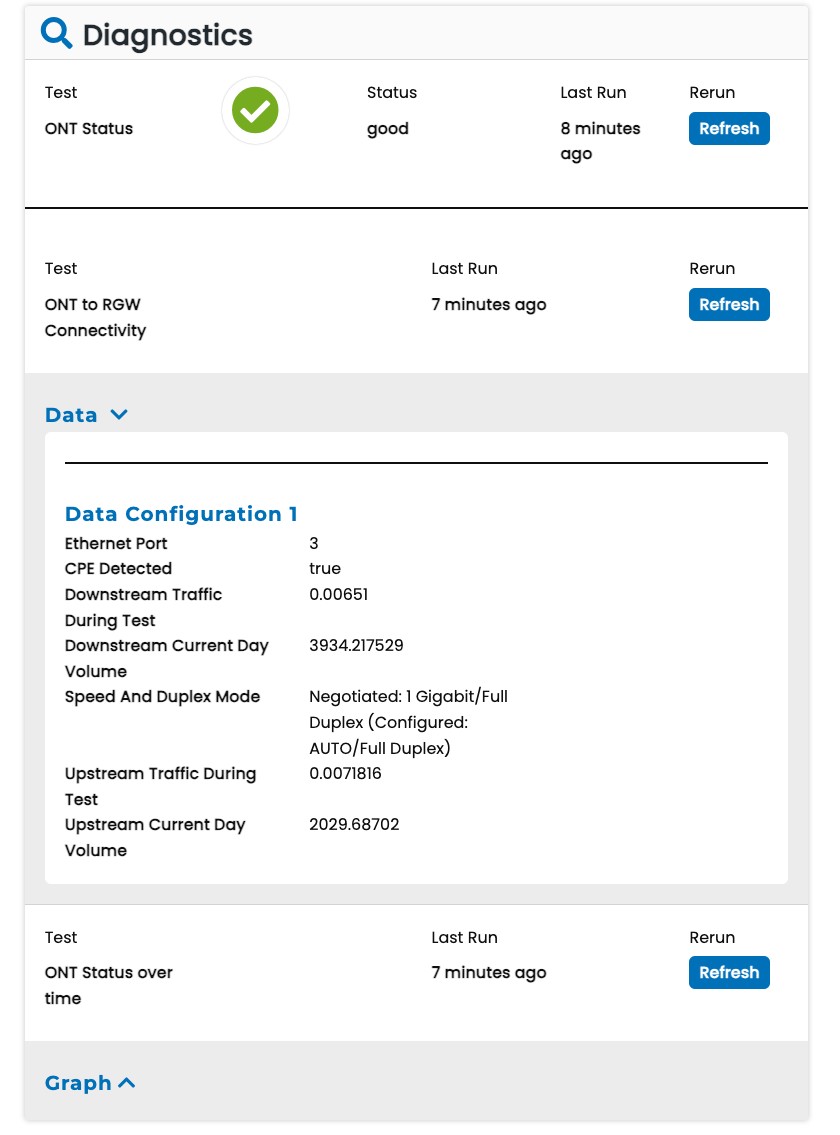Click the green checkmark ONT status icon
840x1135 pixels.
255,110
